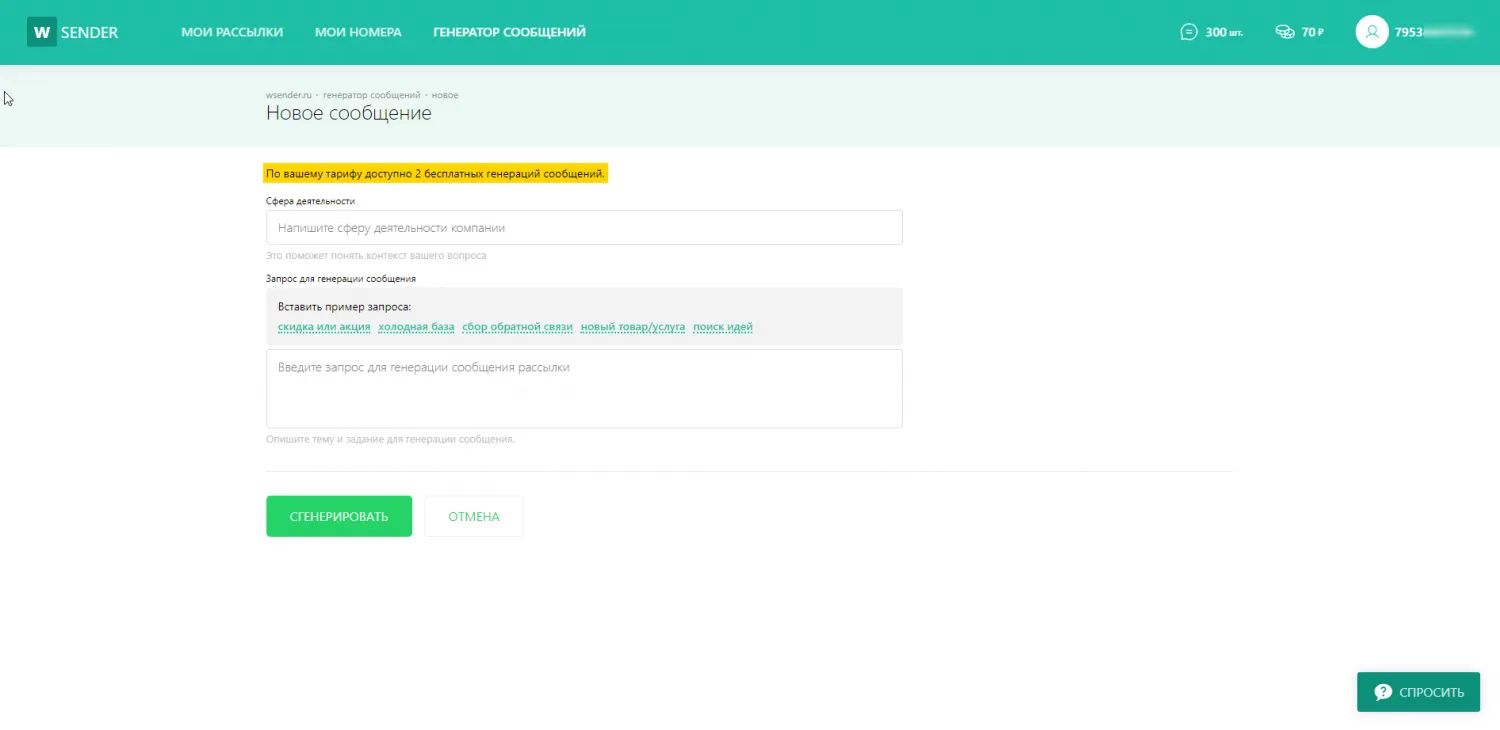Click the message generation request textarea
1500x730 pixels.
584,388
